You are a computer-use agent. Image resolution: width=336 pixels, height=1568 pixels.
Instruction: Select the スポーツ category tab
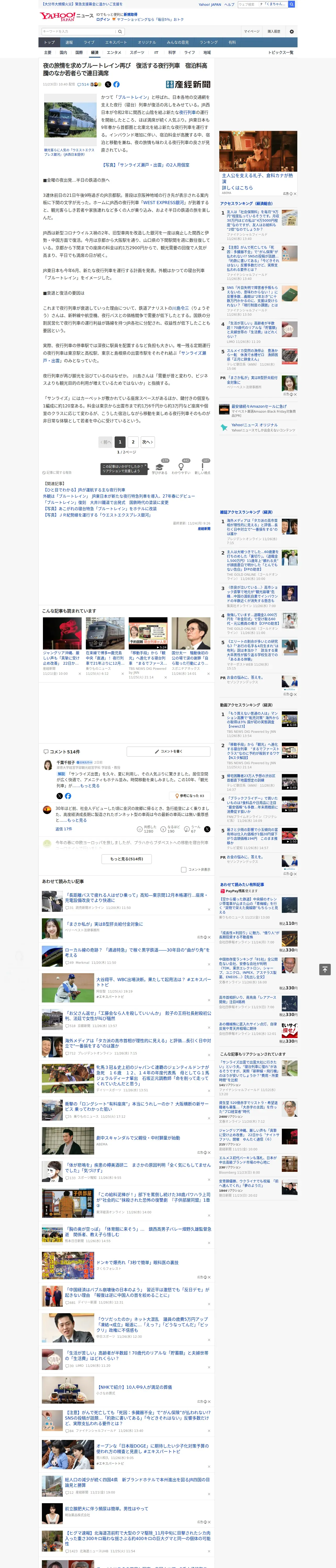tap(137, 52)
